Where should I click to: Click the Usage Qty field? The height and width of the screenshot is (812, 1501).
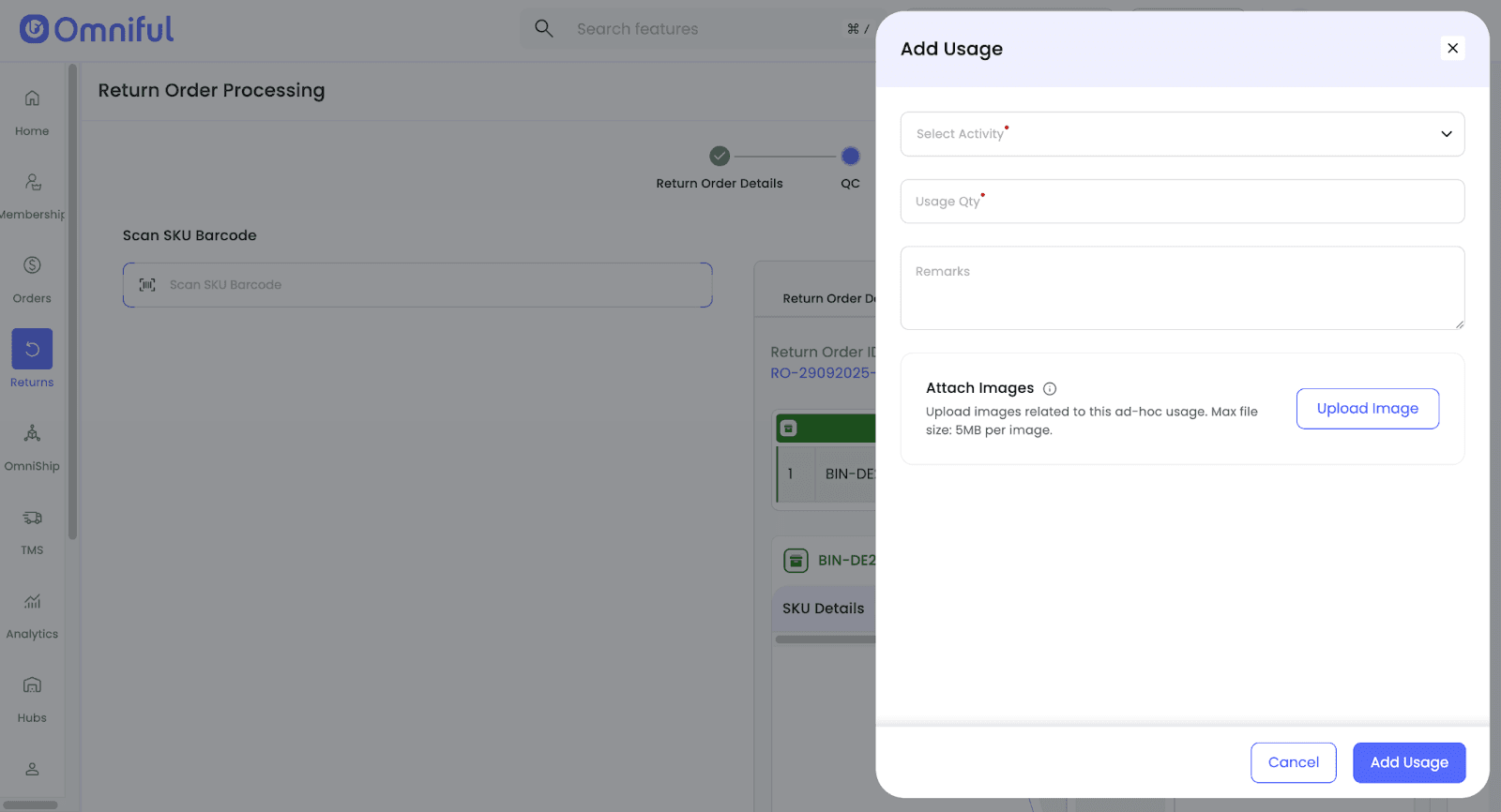[1182, 202]
